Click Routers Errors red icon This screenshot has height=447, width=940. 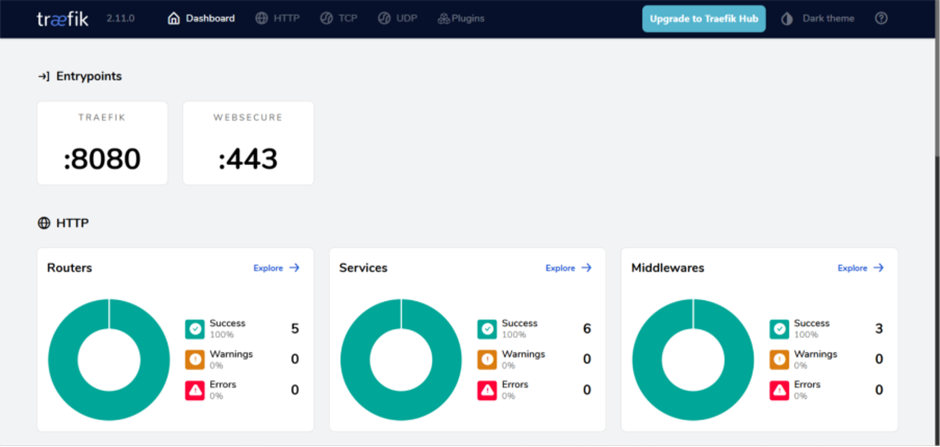[x=195, y=390]
